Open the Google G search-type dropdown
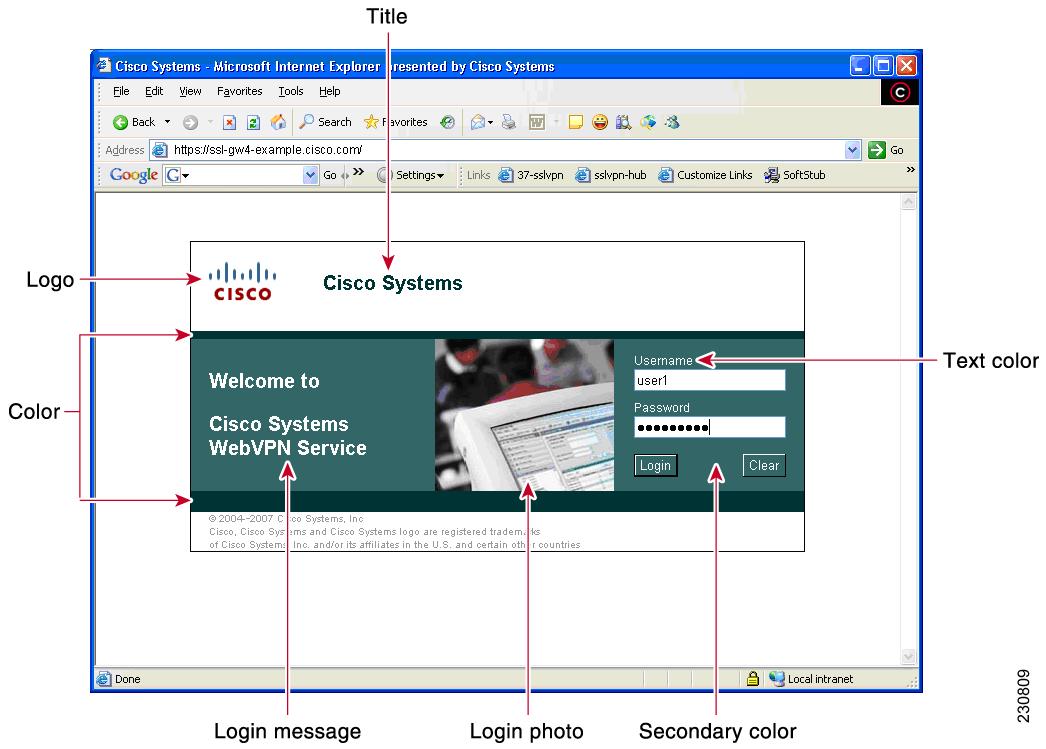The height and width of the screenshot is (749, 1046). click(x=185, y=175)
